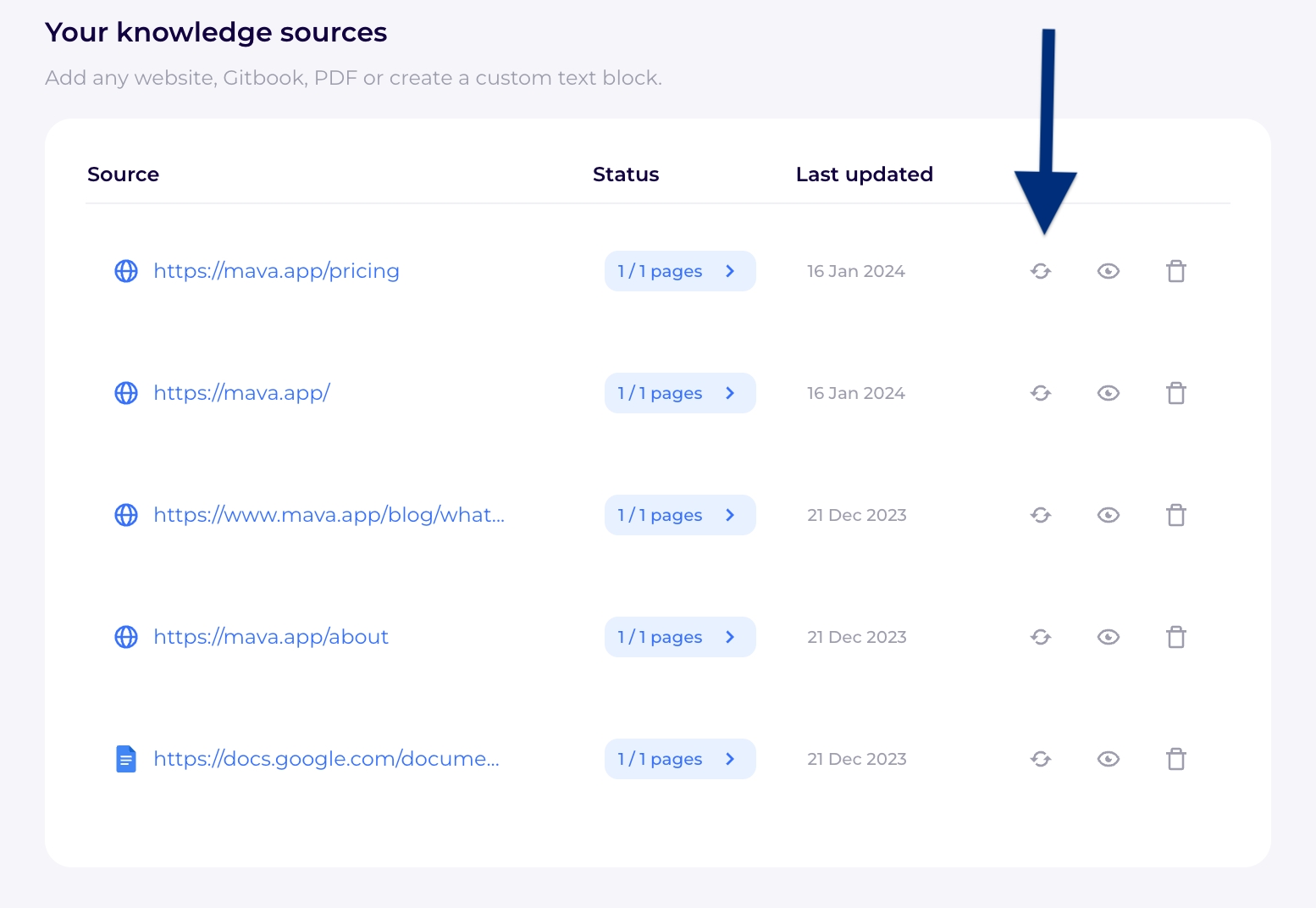Show the Google Docs source content eye icon
The image size is (1316, 908).
point(1108,759)
